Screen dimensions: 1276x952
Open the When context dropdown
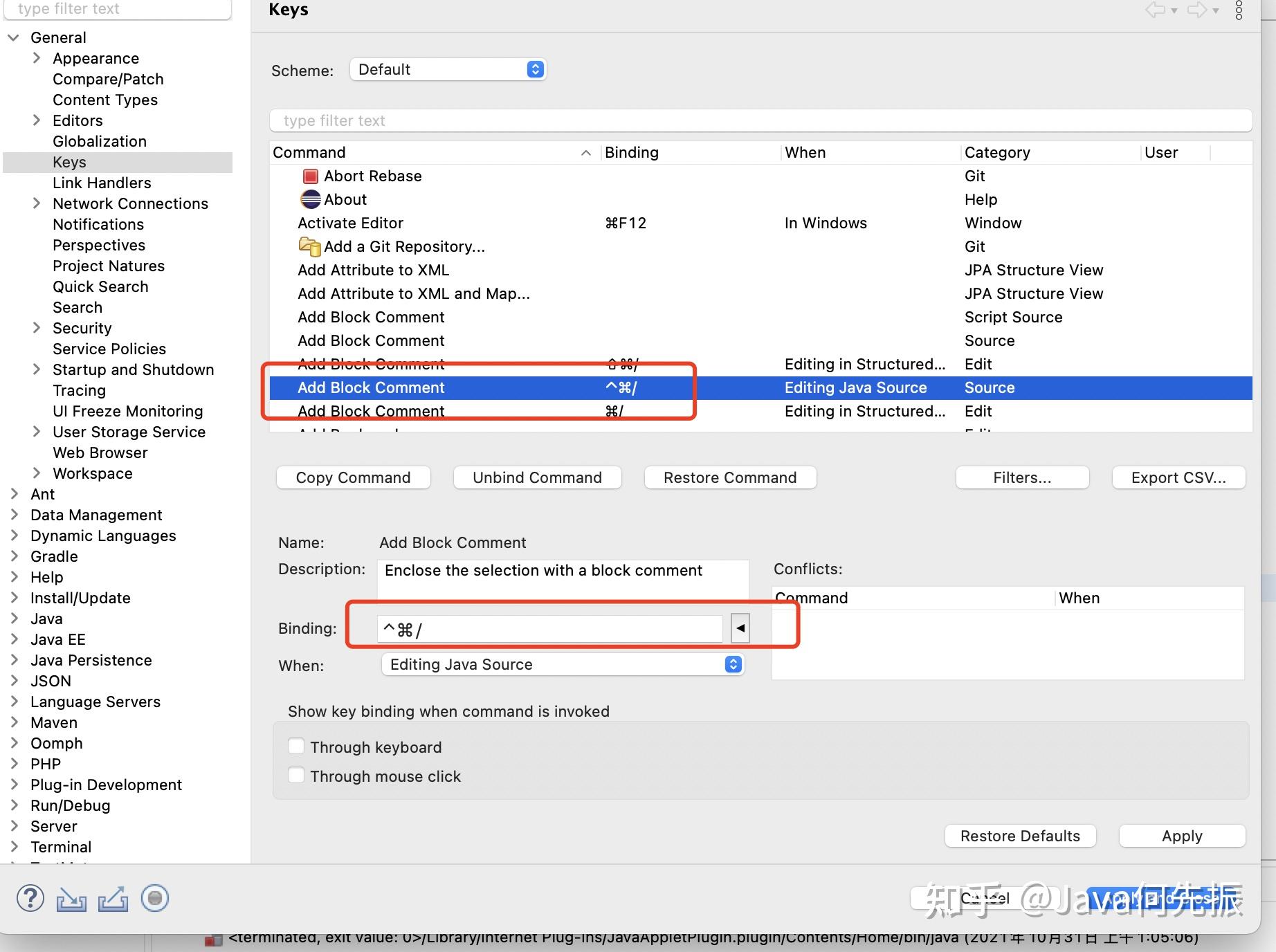563,664
